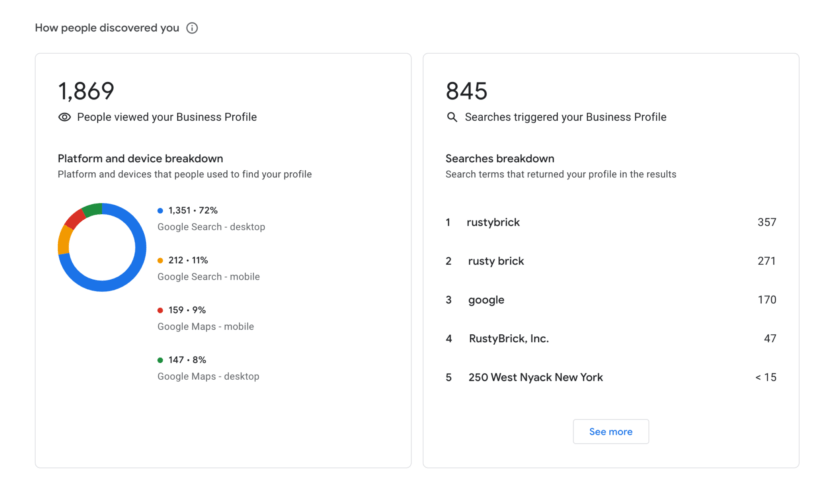Click the orange Google Search mobile legend dot
Viewport: 839px width, 497px height.
pyautogui.click(x=160, y=261)
